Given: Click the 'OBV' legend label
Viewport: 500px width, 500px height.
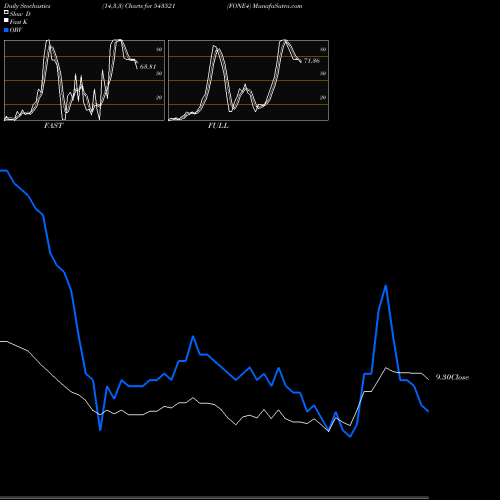Looking at the screenshot, I should click(16, 30).
